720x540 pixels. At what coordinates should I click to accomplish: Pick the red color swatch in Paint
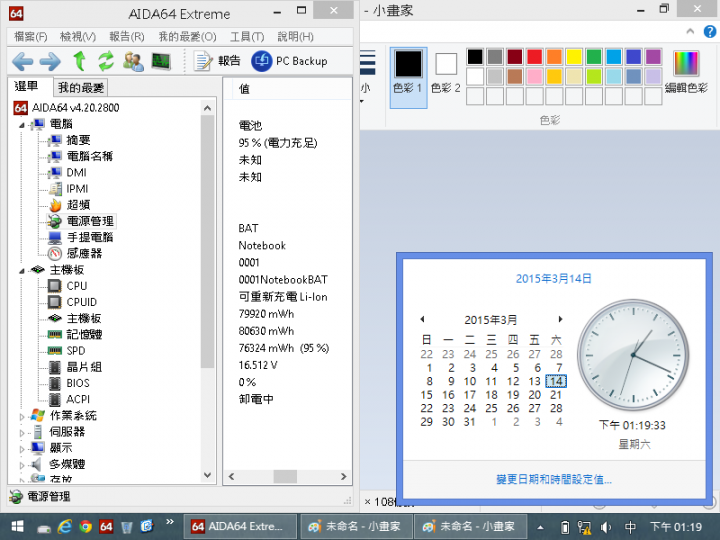coord(534,56)
